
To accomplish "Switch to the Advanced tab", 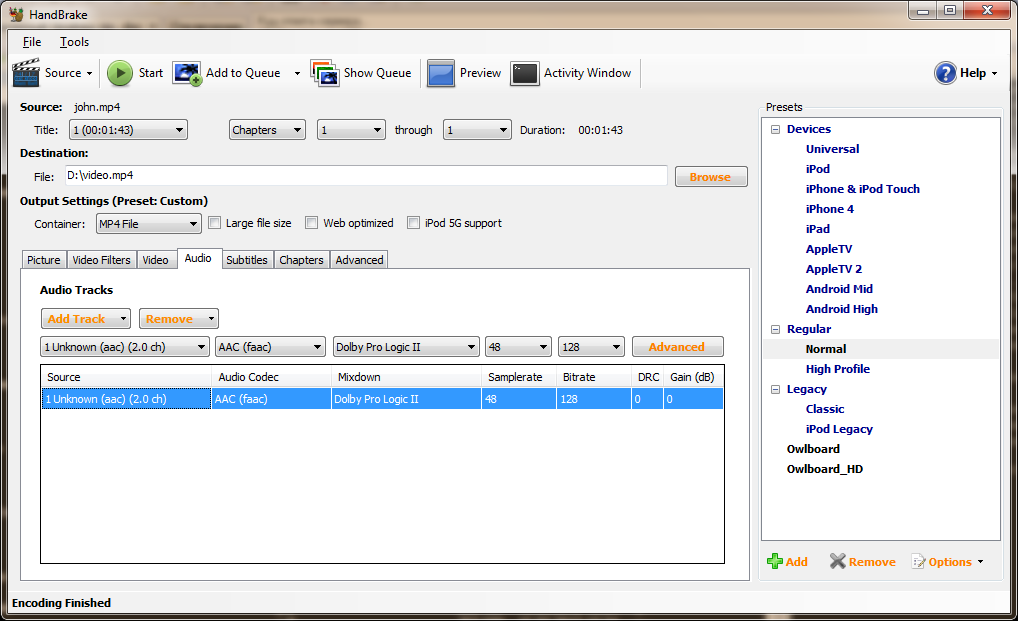I will 359,260.
